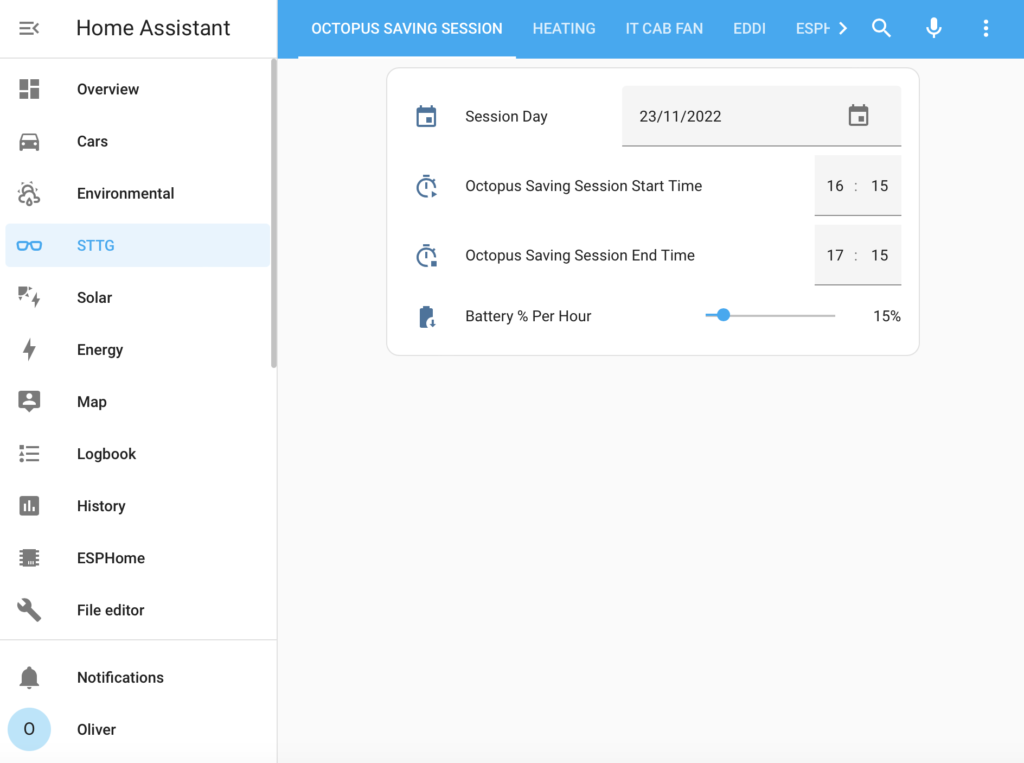The height and width of the screenshot is (763, 1024).
Task: Click the Notifications bell icon
Action: (29, 677)
